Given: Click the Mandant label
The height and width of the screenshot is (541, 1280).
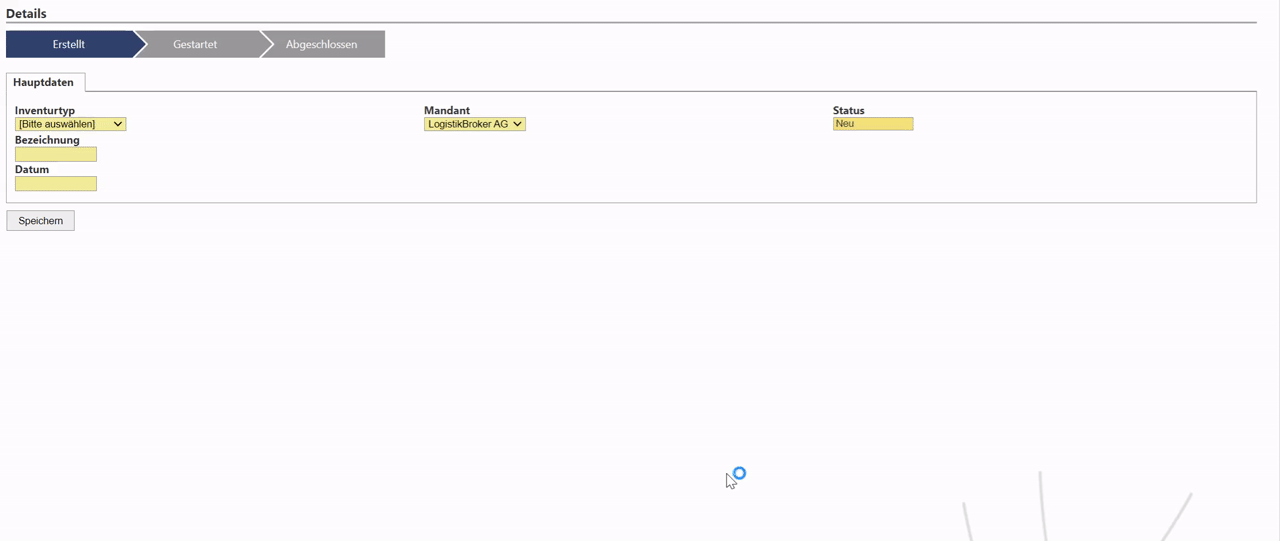Looking at the screenshot, I should click(447, 110).
